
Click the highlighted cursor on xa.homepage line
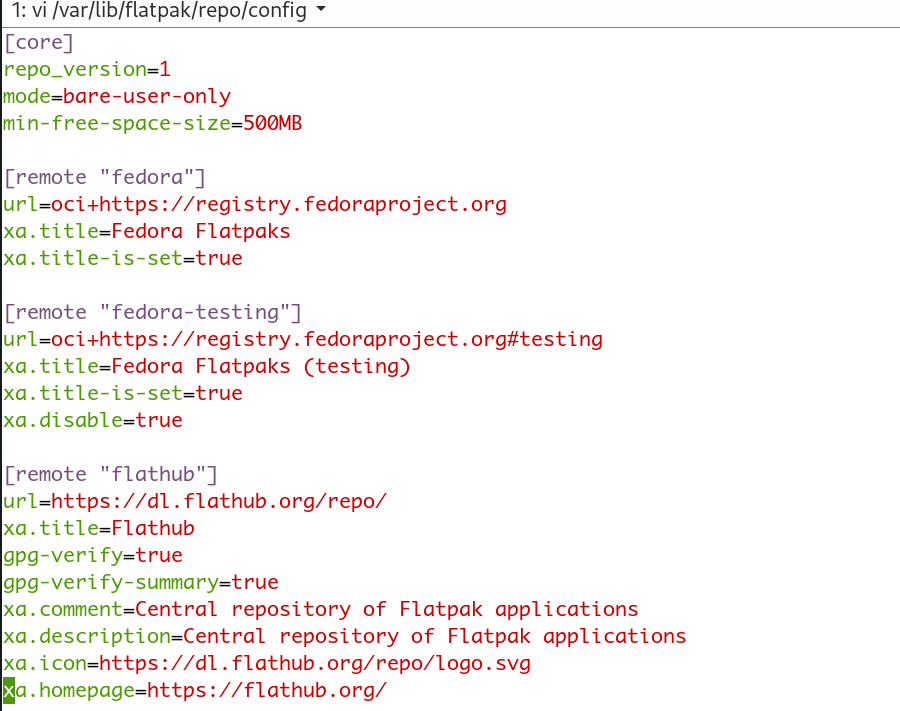[x=9, y=690]
